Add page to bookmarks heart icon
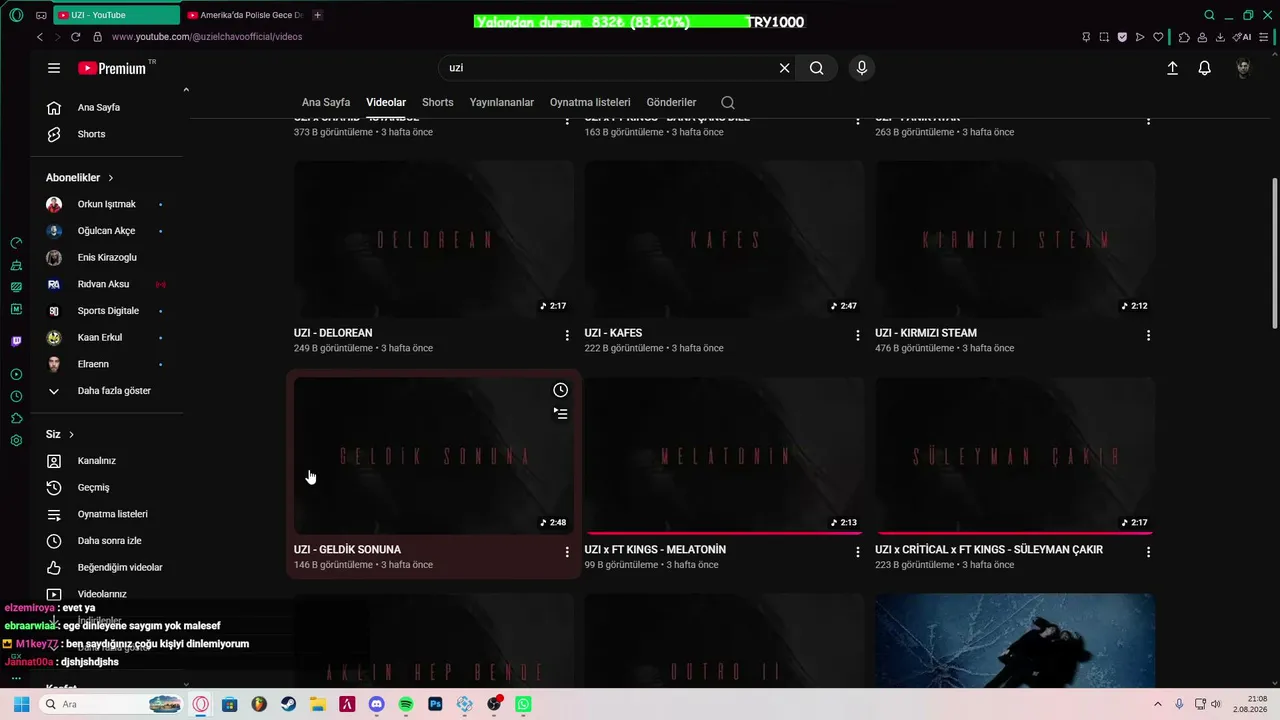 point(1158,37)
